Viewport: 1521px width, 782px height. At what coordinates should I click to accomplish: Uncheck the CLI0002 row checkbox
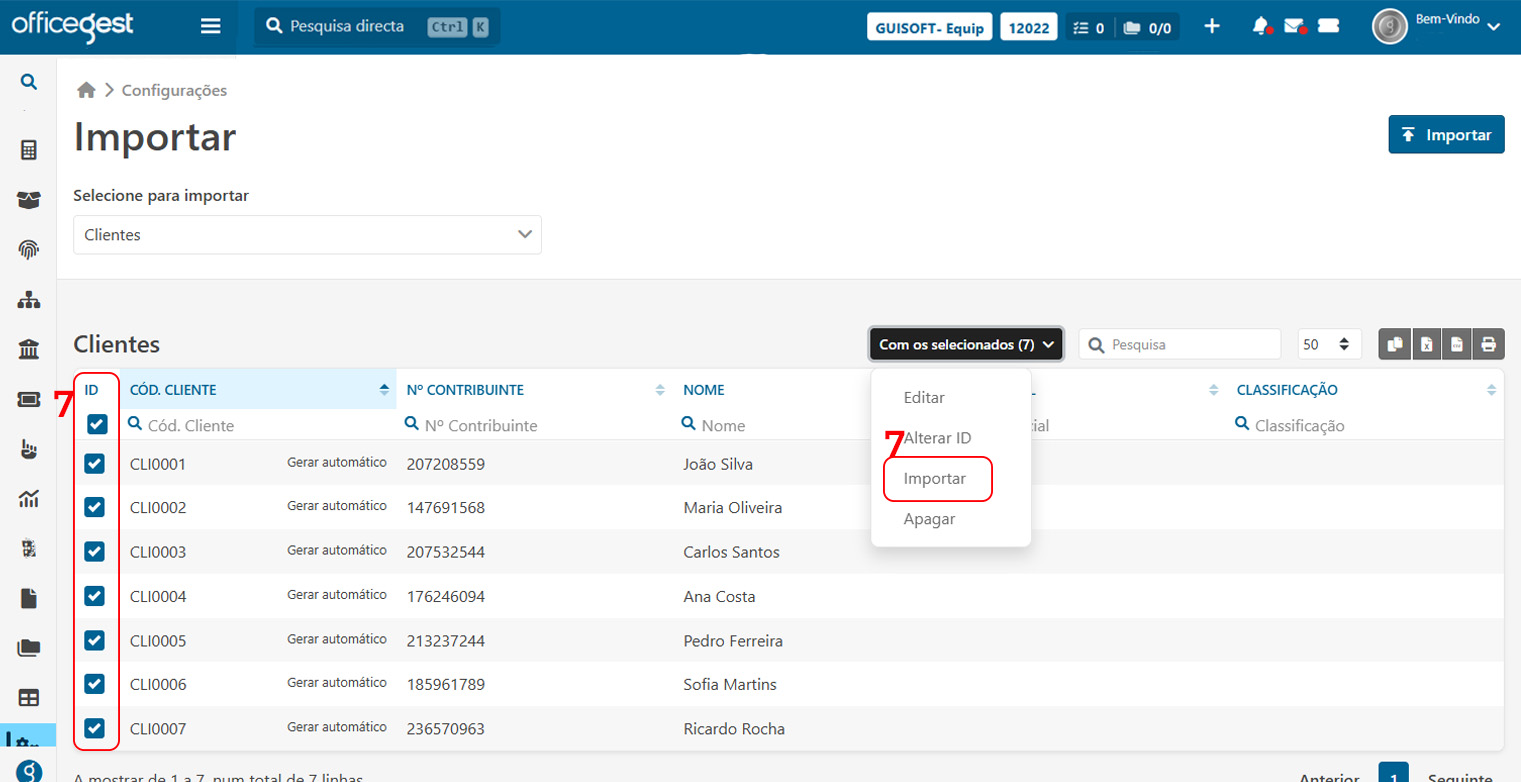click(94, 507)
